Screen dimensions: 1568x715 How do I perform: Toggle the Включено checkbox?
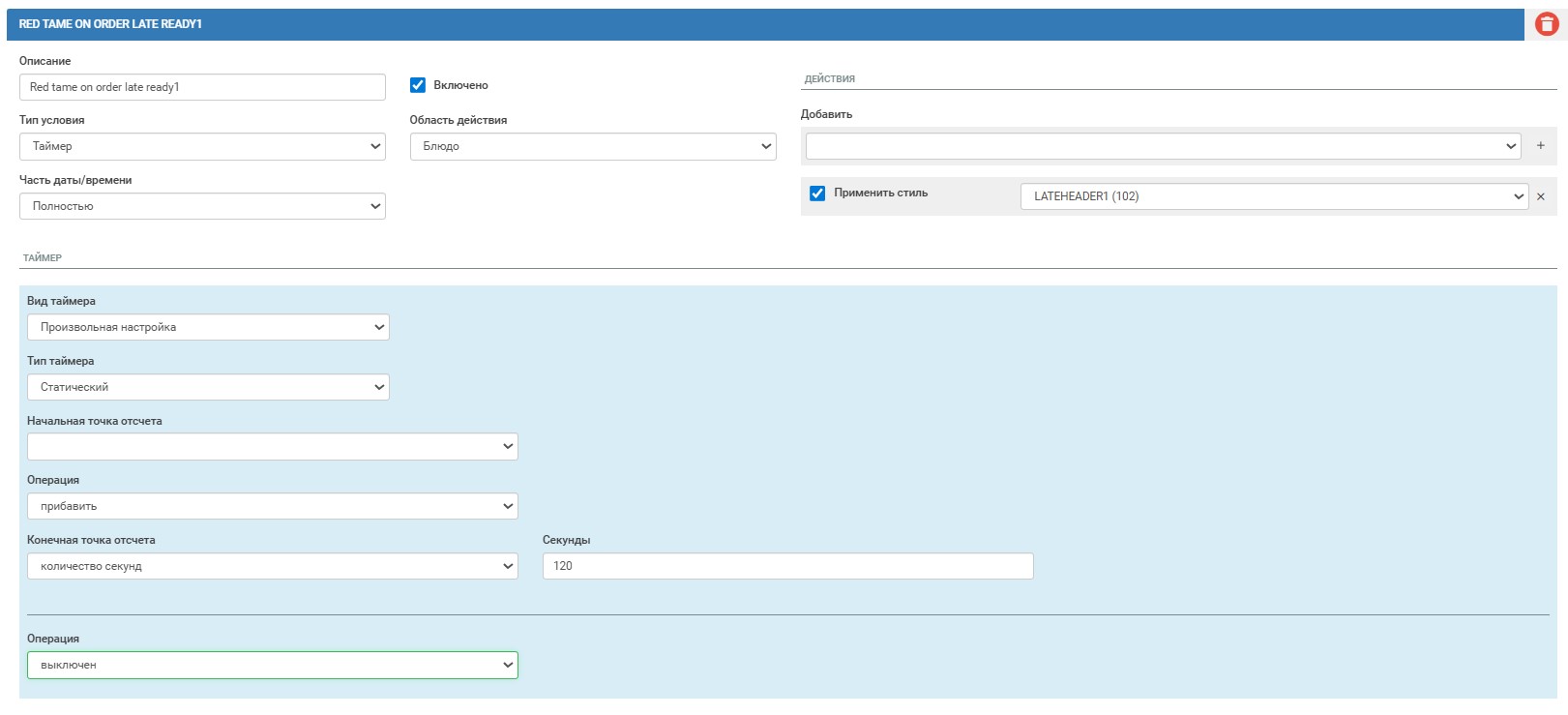pos(418,85)
